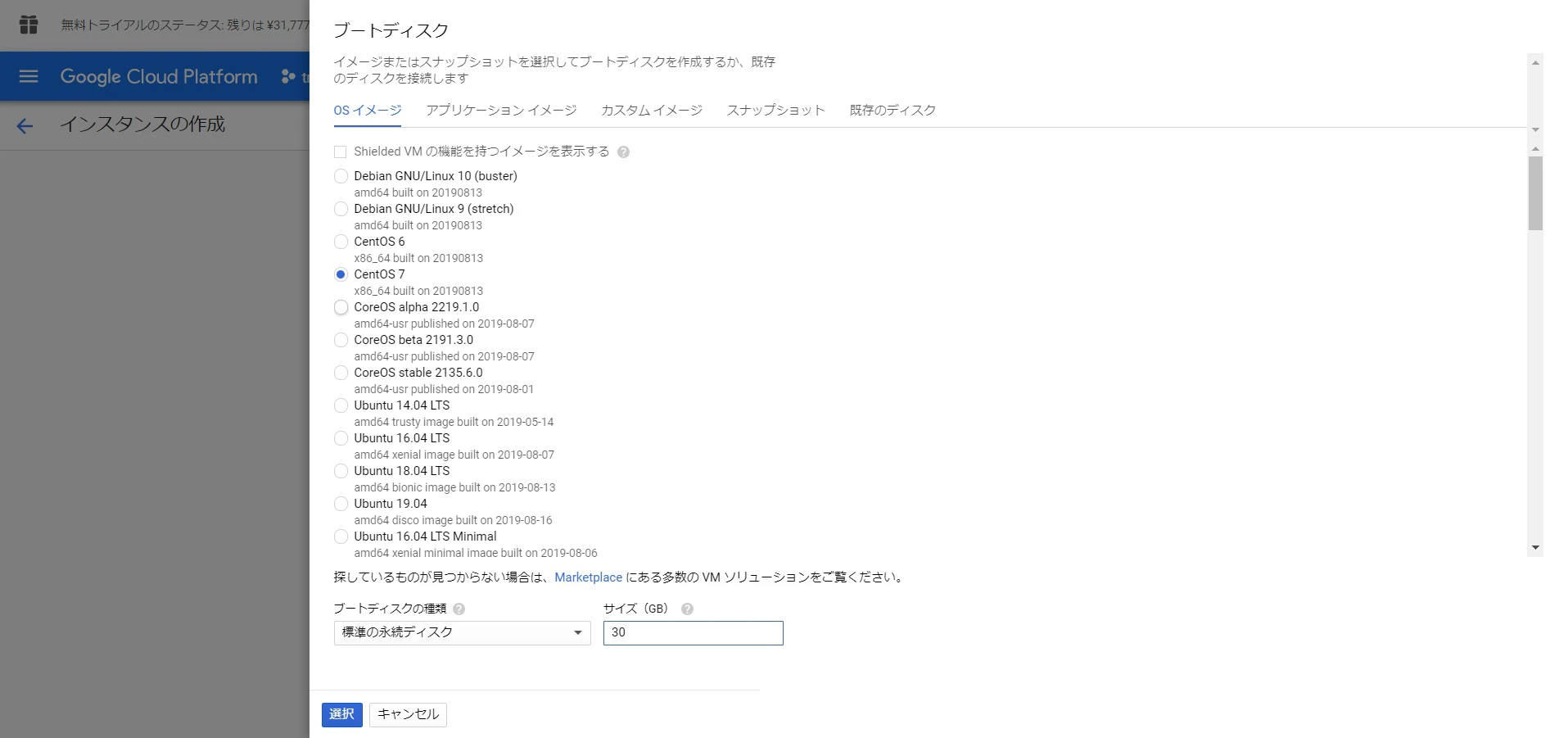Screen dimensions: 1568x738
Task: Click the 選択 button to confirm
Action: (341, 713)
